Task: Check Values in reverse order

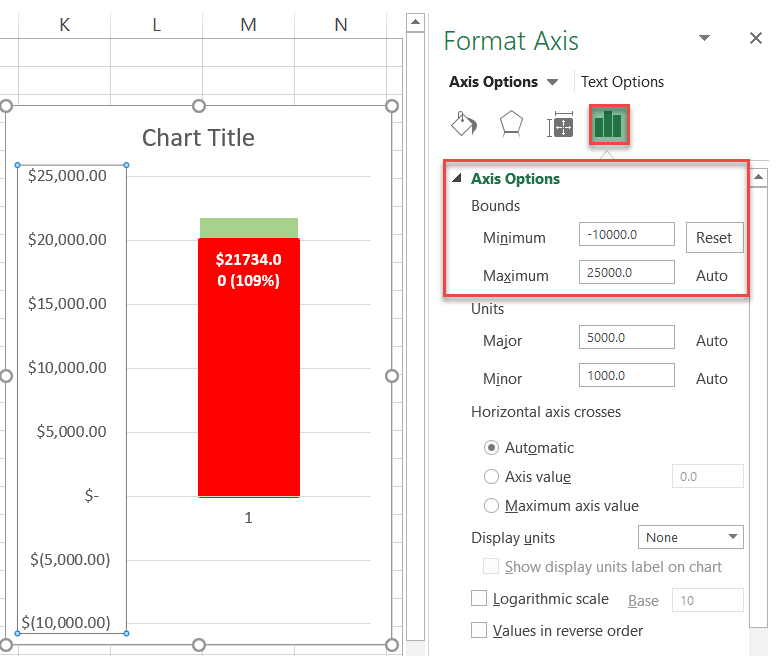Action: click(479, 630)
